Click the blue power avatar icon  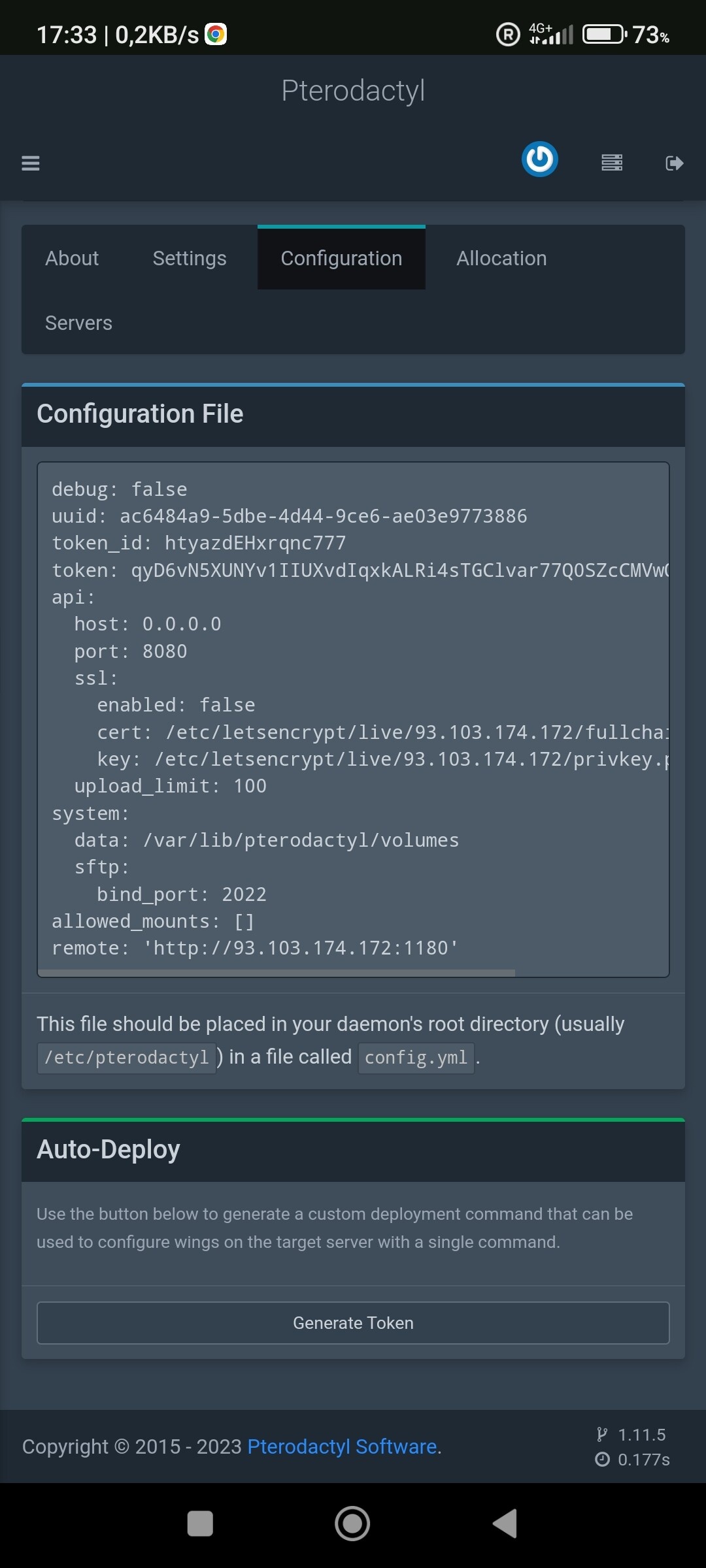[x=540, y=159]
